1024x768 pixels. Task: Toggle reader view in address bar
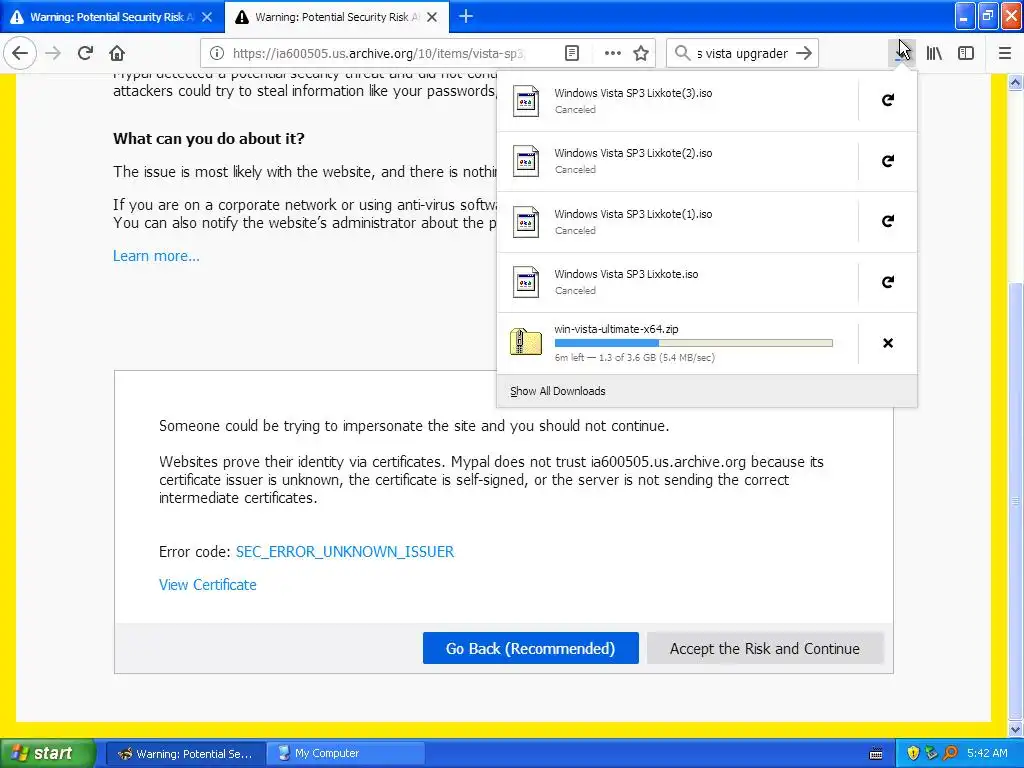pyautogui.click(x=571, y=53)
